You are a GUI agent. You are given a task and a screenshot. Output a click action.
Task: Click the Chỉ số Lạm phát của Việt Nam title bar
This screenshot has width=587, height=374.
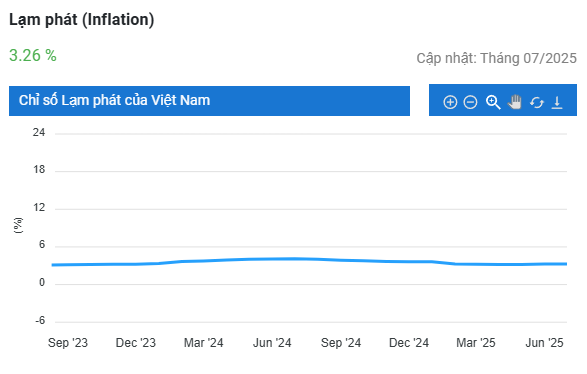pyautogui.click(x=209, y=101)
